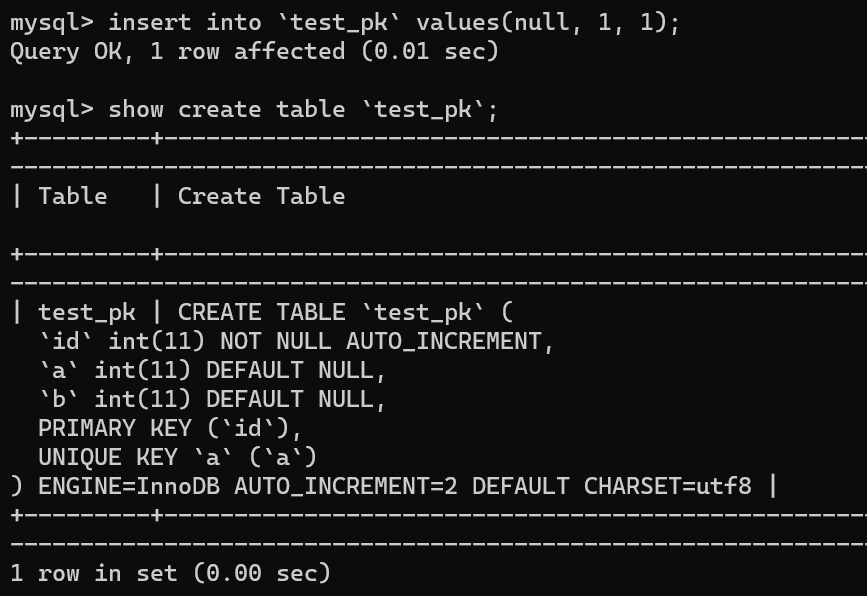The height and width of the screenshot is (596, 867).
Task: Click the 'test_pk' table name in result row
Action: tap(87, 312)
